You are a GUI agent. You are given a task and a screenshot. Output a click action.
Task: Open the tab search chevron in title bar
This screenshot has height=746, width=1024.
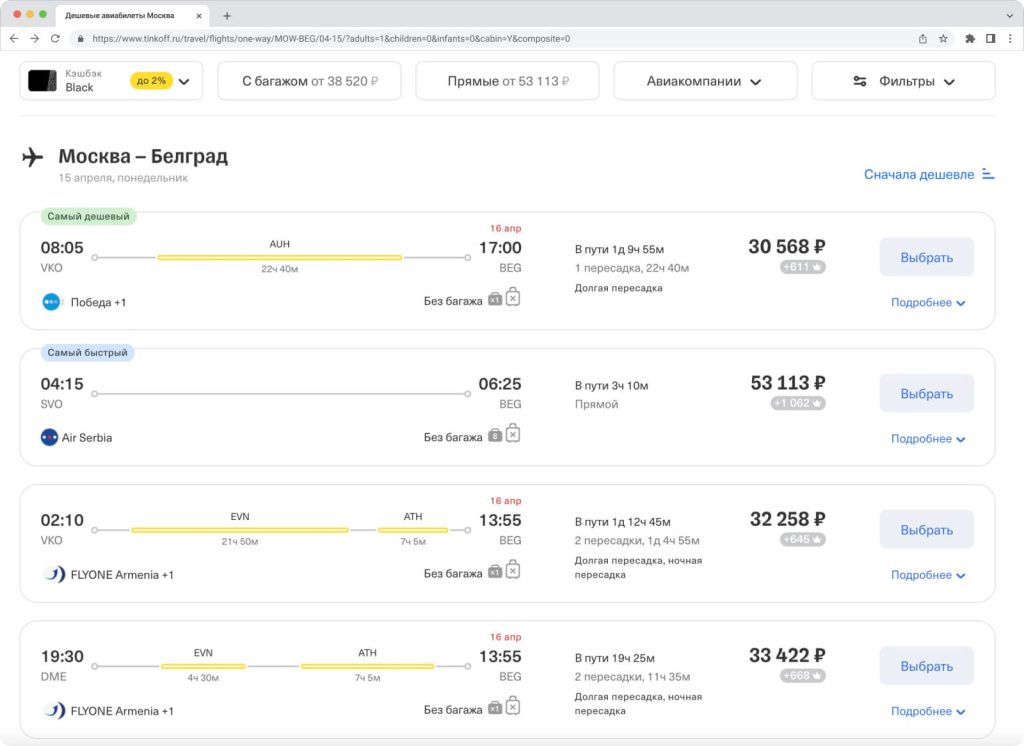[x=1010, y=16]
